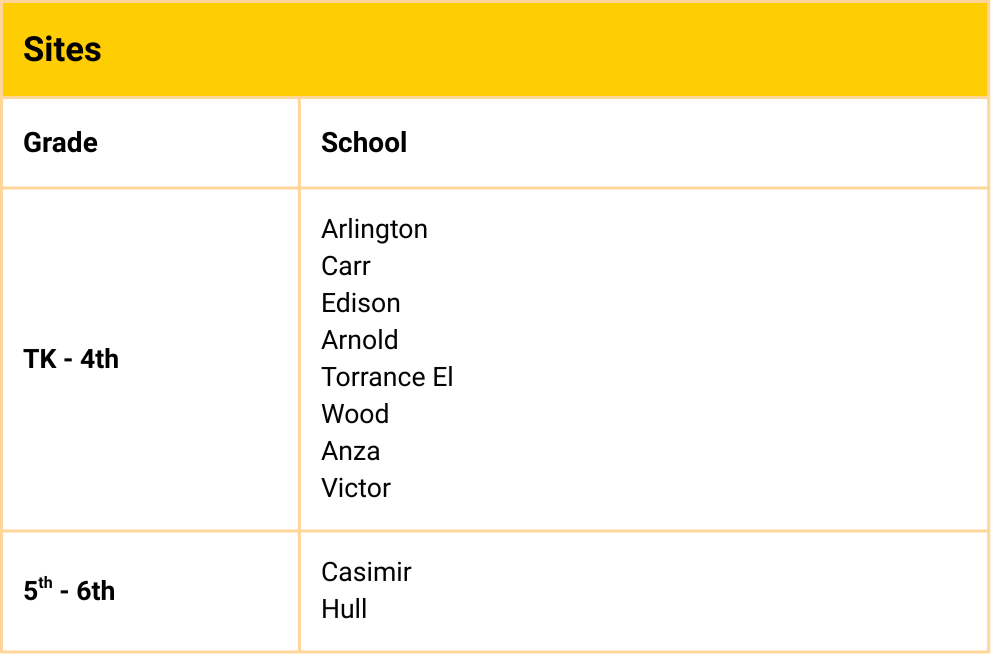Viewport: 998px width, 665px height.
Task: Select the Wood school entry
Action: tap(355, 414)
